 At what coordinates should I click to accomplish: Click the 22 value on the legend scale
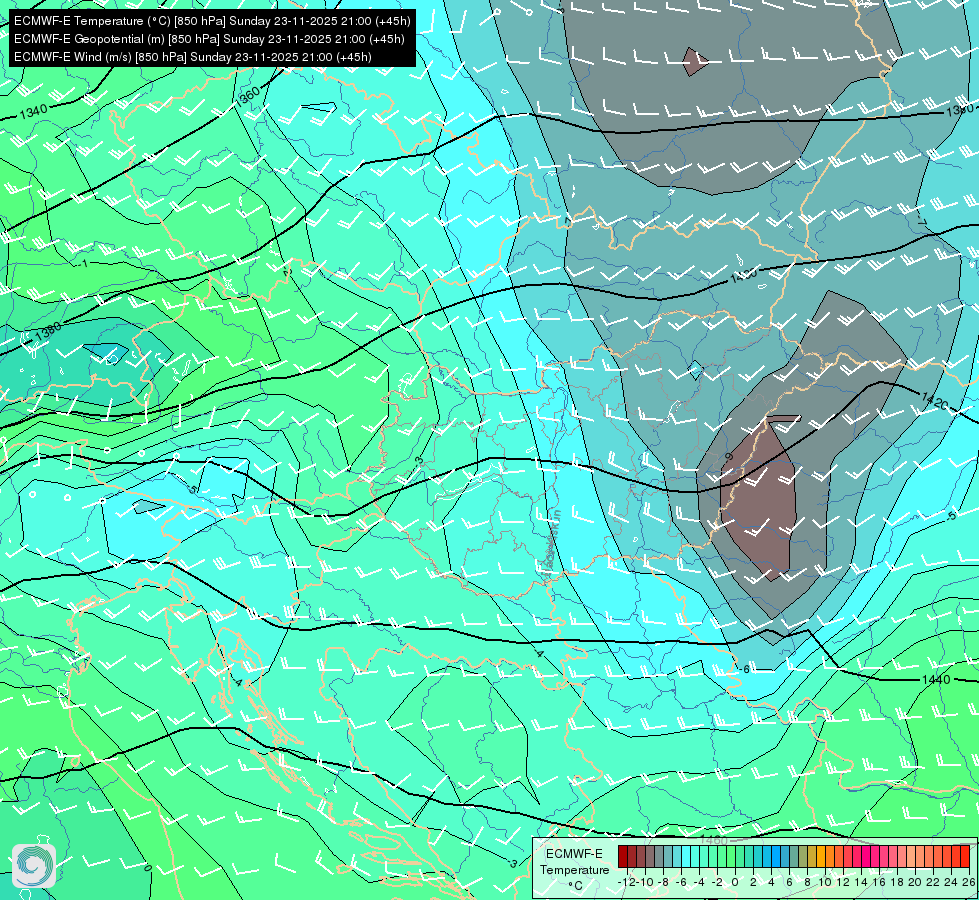pos(933,882)
